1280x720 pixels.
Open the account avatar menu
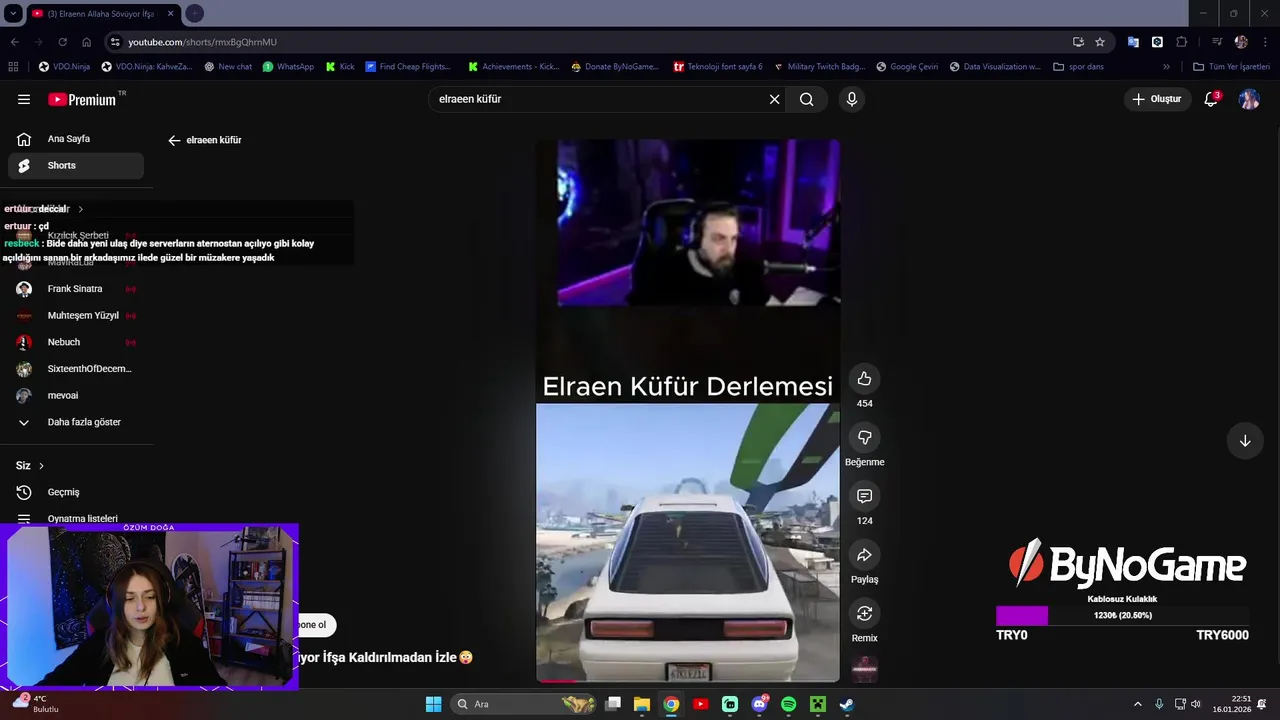[x=1249, y=99]
